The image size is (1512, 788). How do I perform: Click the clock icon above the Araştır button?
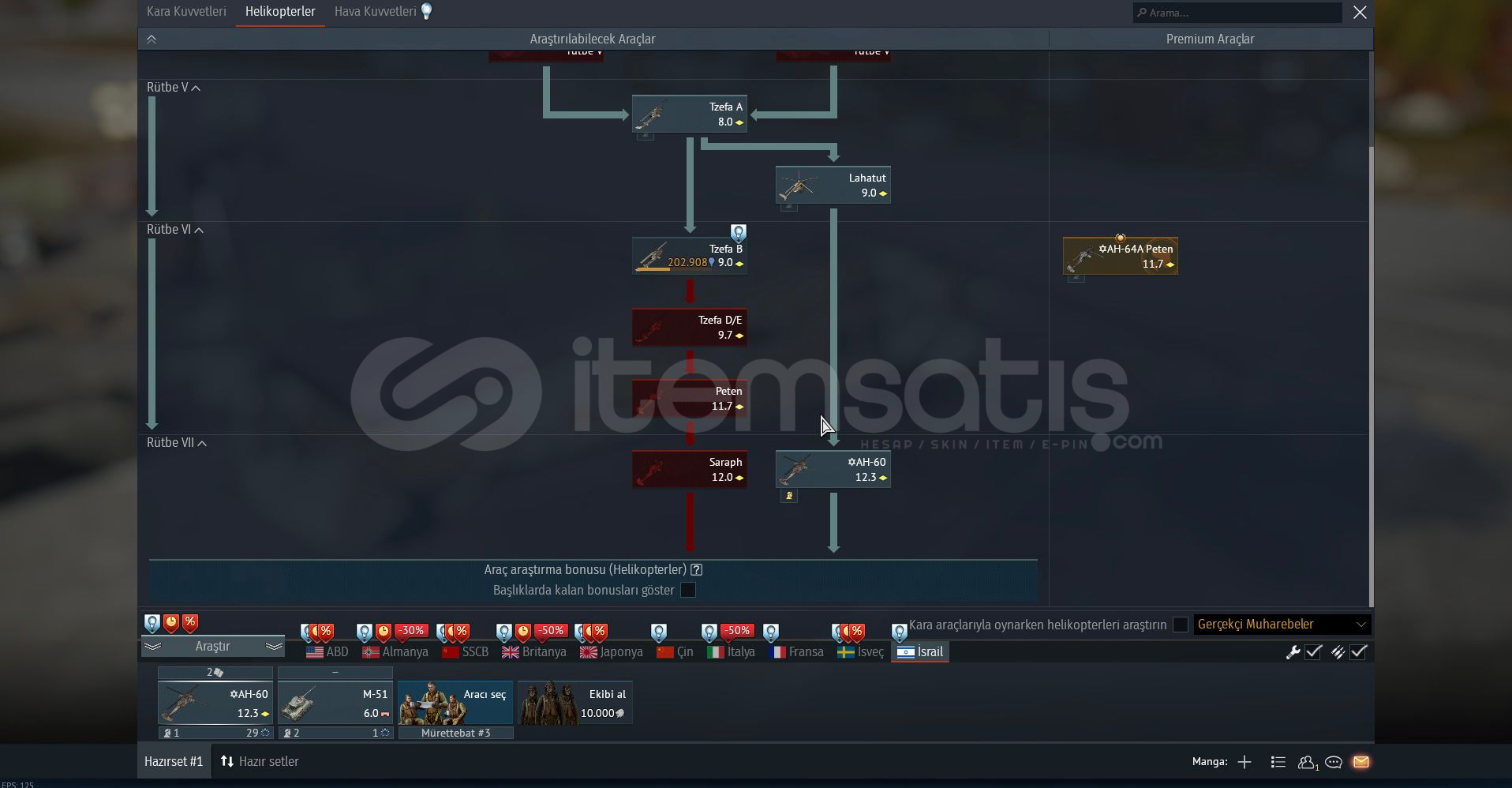pos(171,623)
